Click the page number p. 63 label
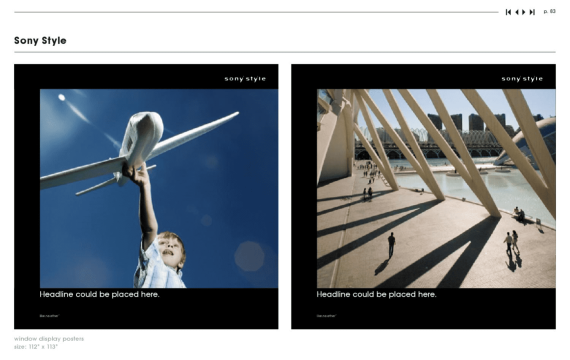The image size is (570, 360). (x=549, y=12)
